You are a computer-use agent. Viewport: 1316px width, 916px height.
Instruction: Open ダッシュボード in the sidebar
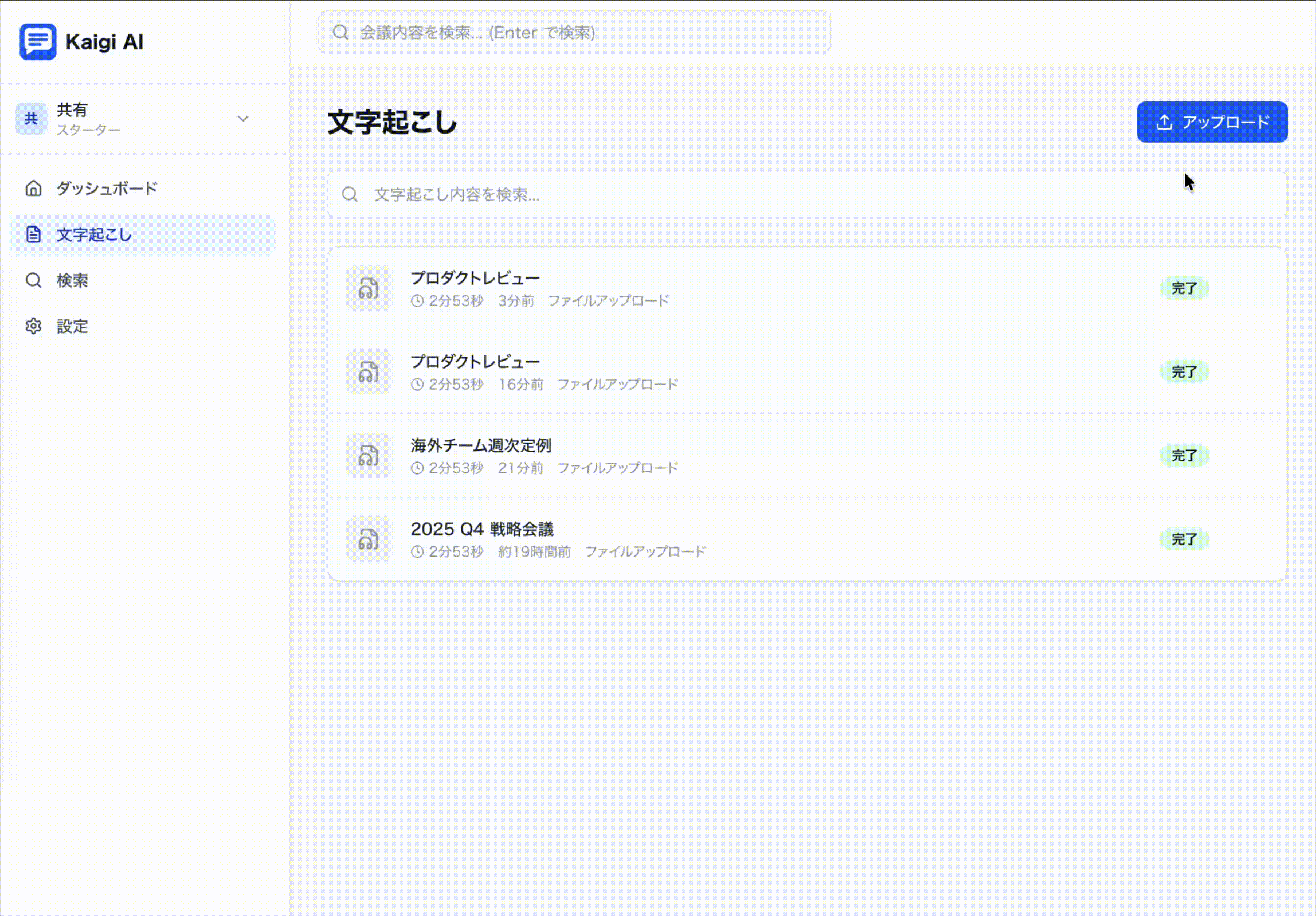point(143,188)
